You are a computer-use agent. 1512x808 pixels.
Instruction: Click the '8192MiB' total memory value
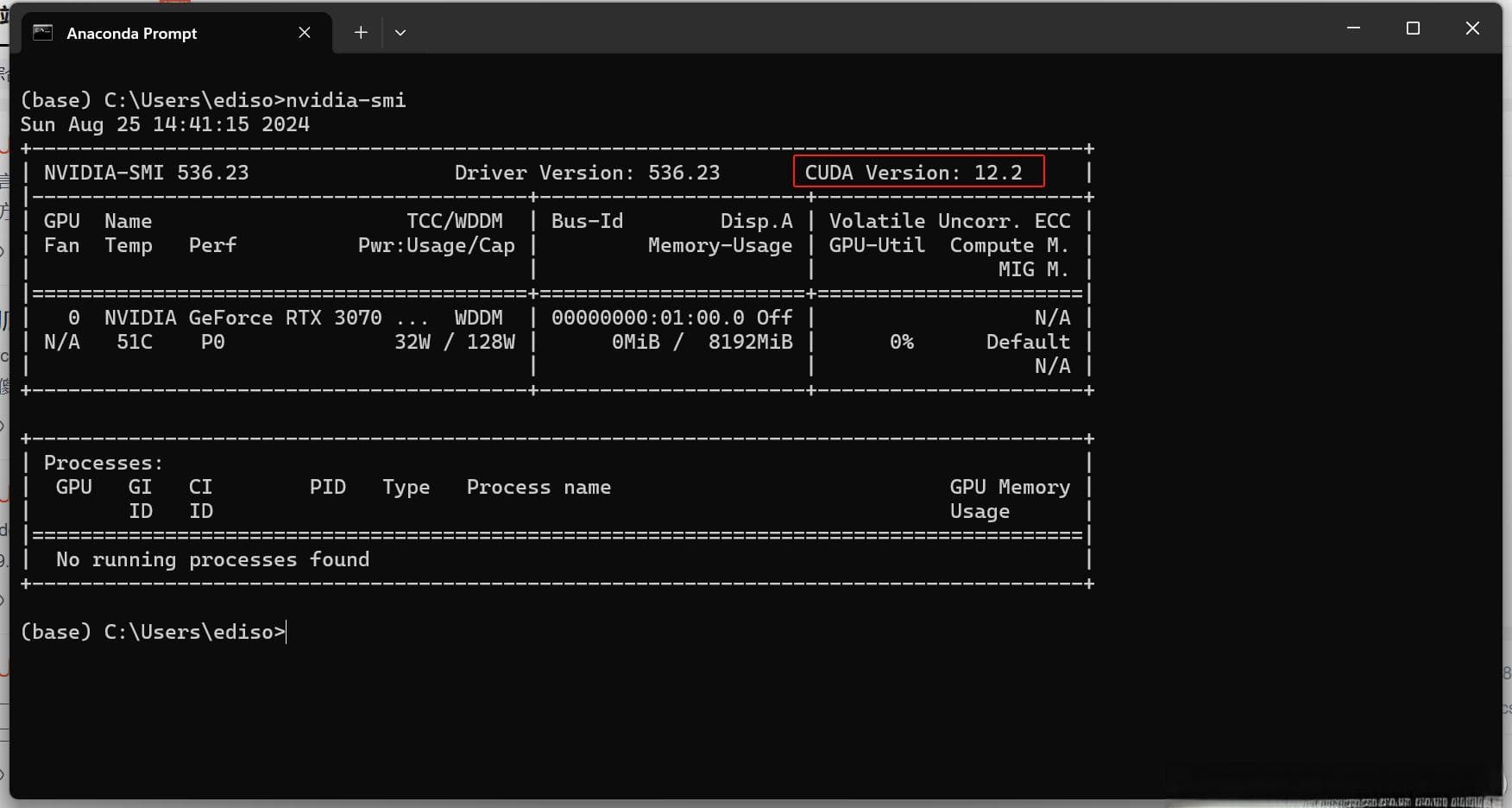[751, 342]
